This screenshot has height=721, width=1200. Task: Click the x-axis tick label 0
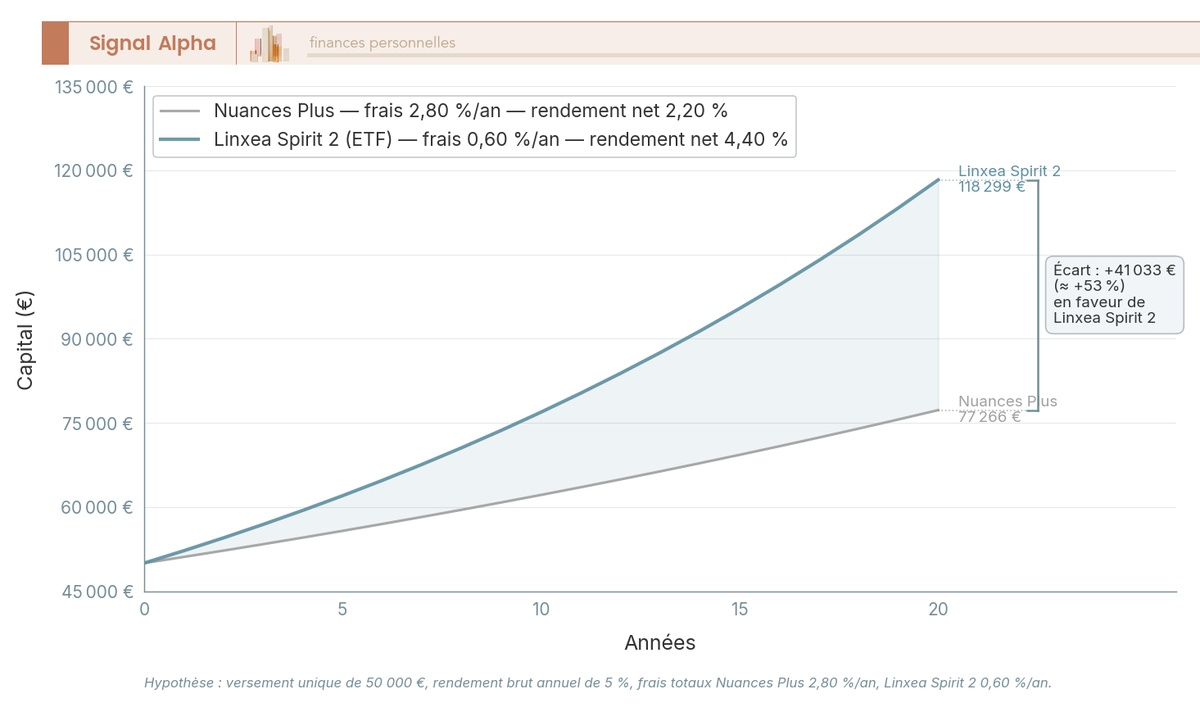(145, 608)
